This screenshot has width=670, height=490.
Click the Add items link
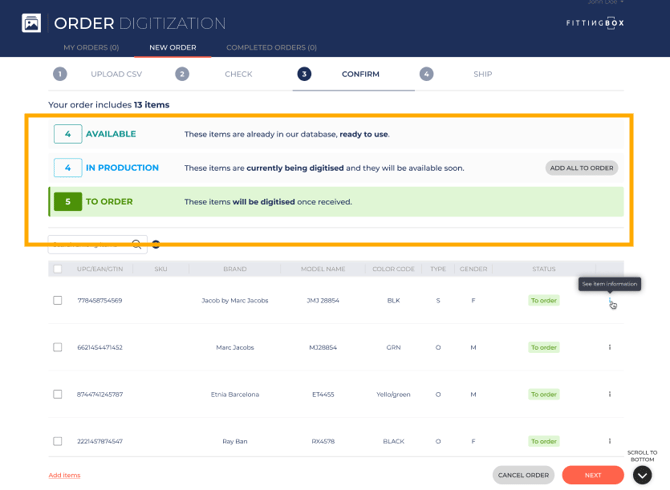coord(64,475)
